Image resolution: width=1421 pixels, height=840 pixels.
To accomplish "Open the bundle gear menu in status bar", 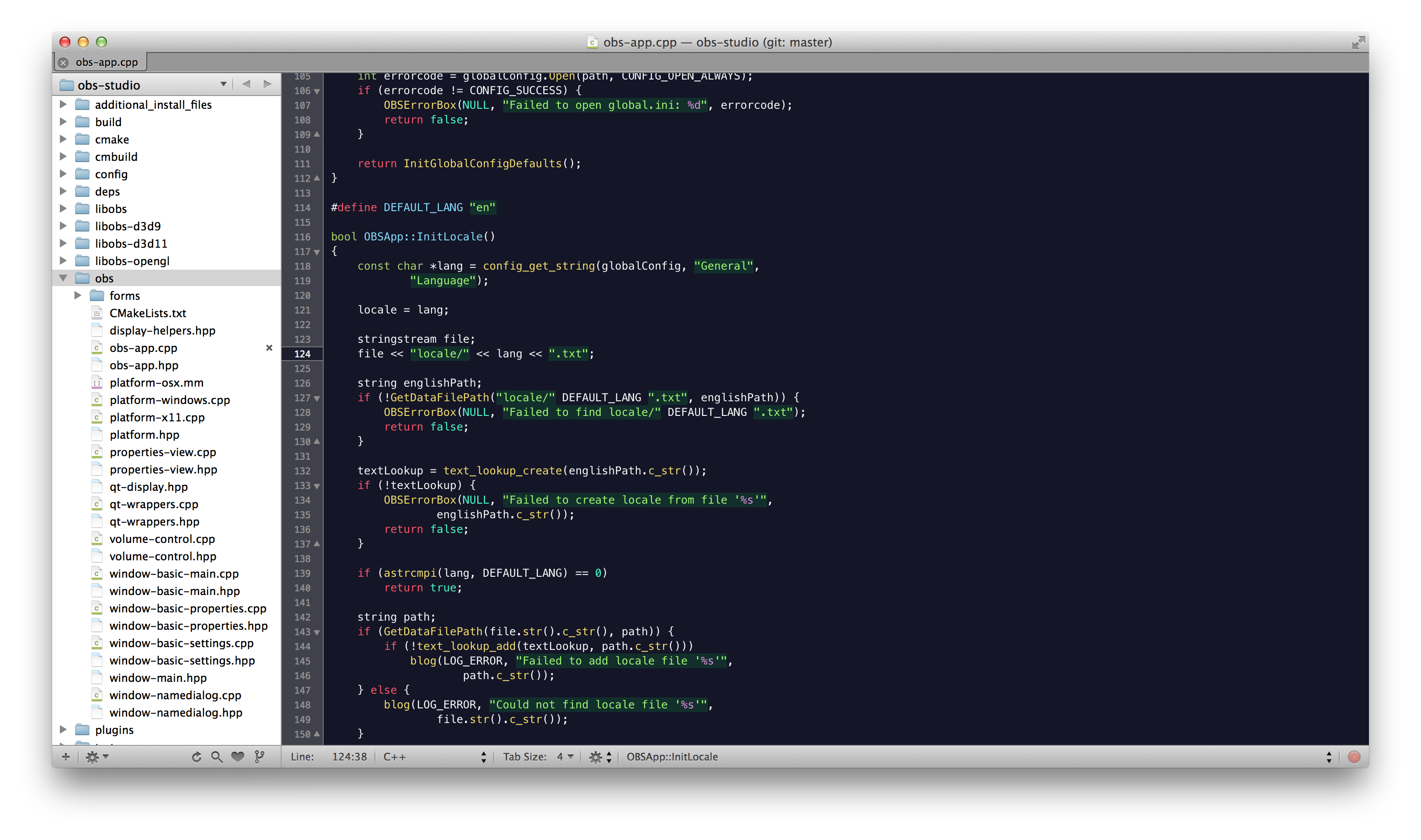I will click(599, 757).
